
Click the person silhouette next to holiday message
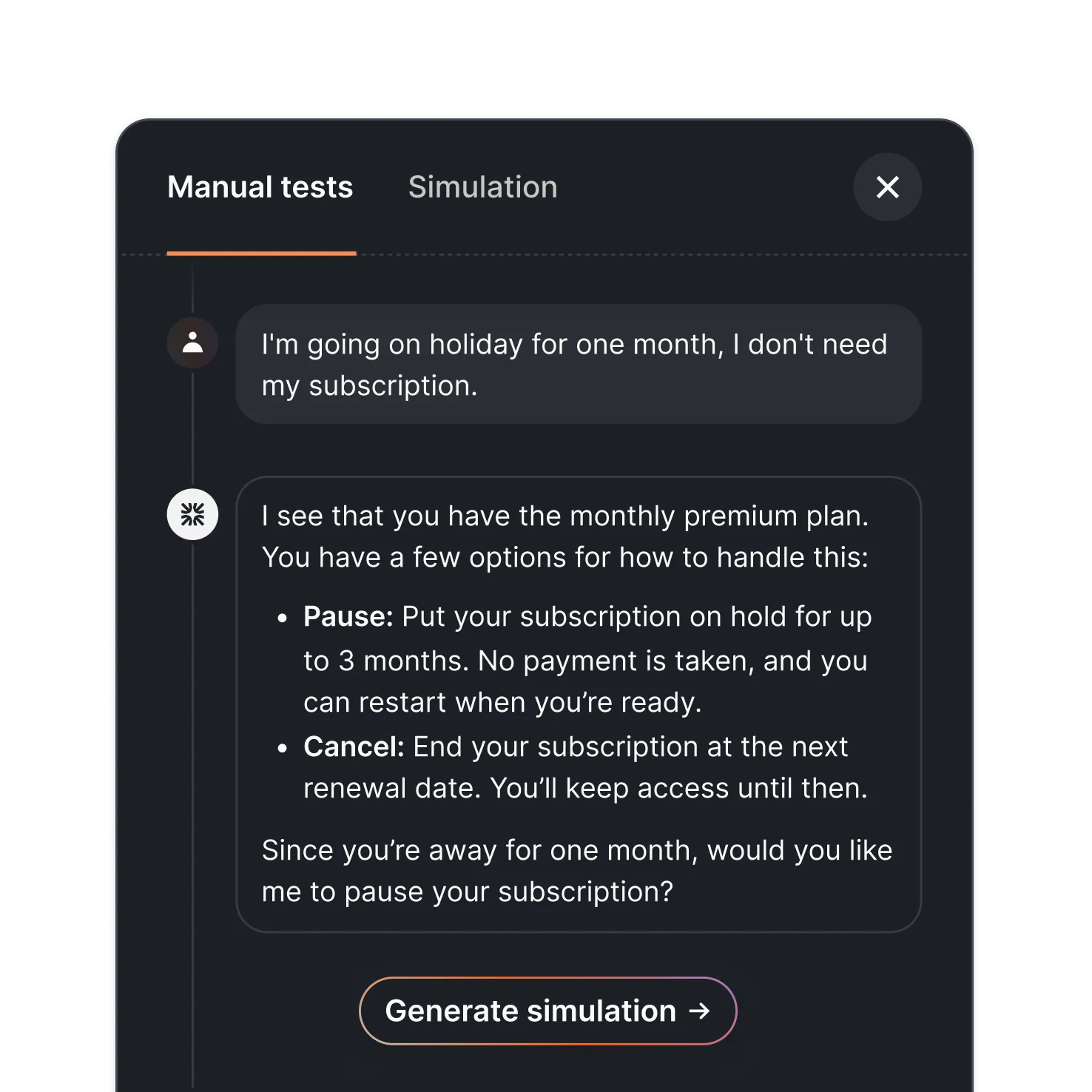192,343
